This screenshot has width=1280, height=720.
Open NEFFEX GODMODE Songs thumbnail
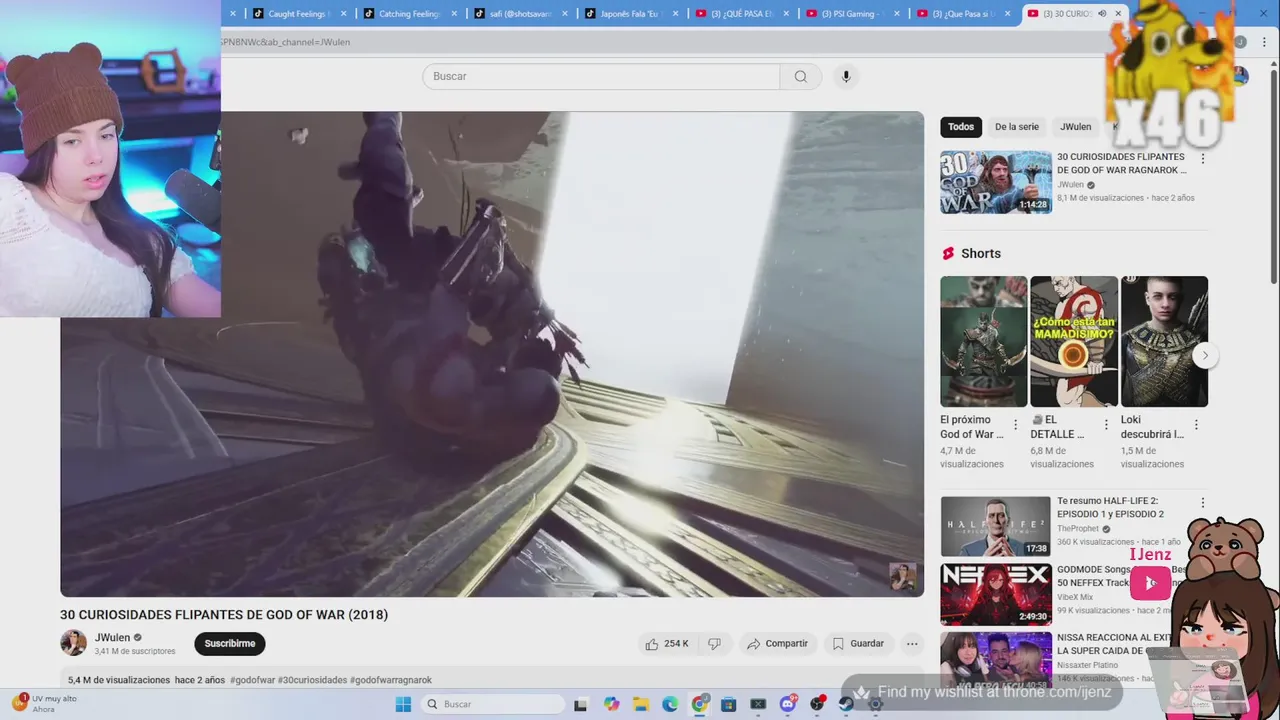996,594
